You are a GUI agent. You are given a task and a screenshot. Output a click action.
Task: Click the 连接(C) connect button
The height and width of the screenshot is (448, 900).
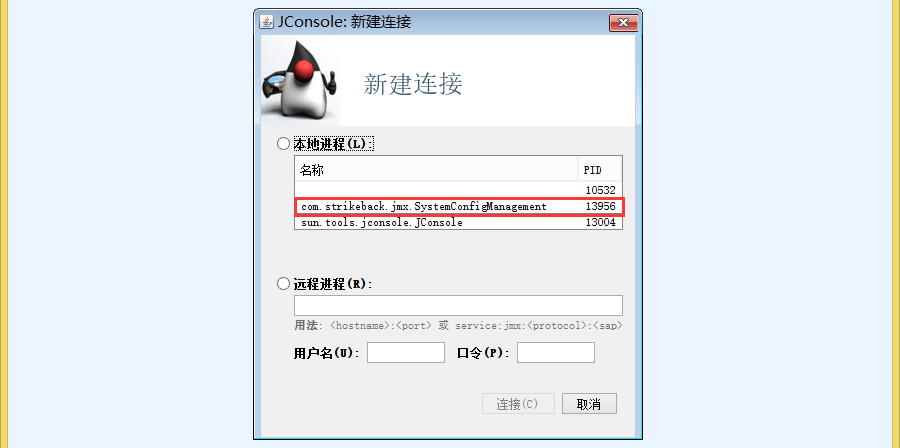pyautogui.click(x=518, y=404)
